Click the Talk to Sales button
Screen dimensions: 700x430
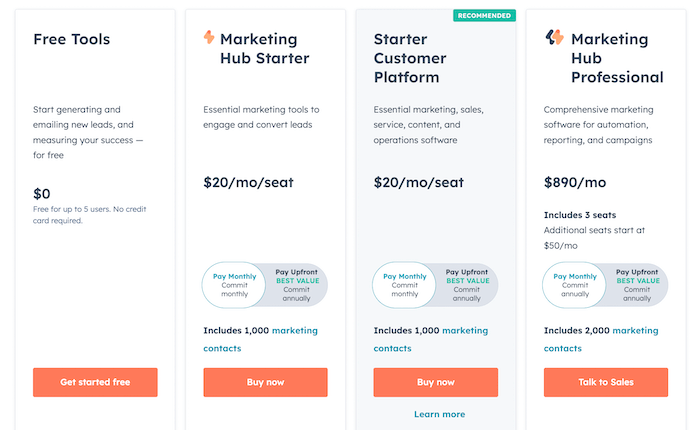[606, 382]
